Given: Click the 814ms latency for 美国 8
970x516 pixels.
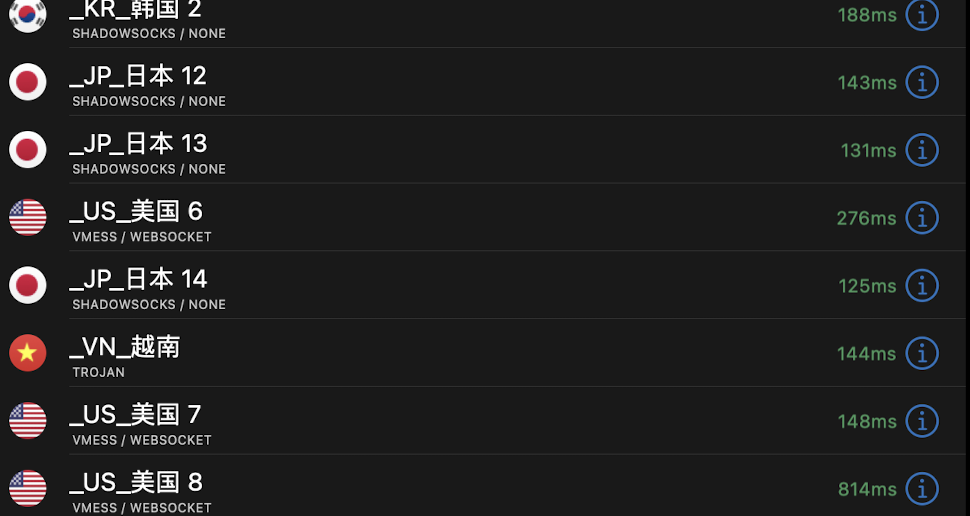Looking at the screenshot, I should (867, 489).
